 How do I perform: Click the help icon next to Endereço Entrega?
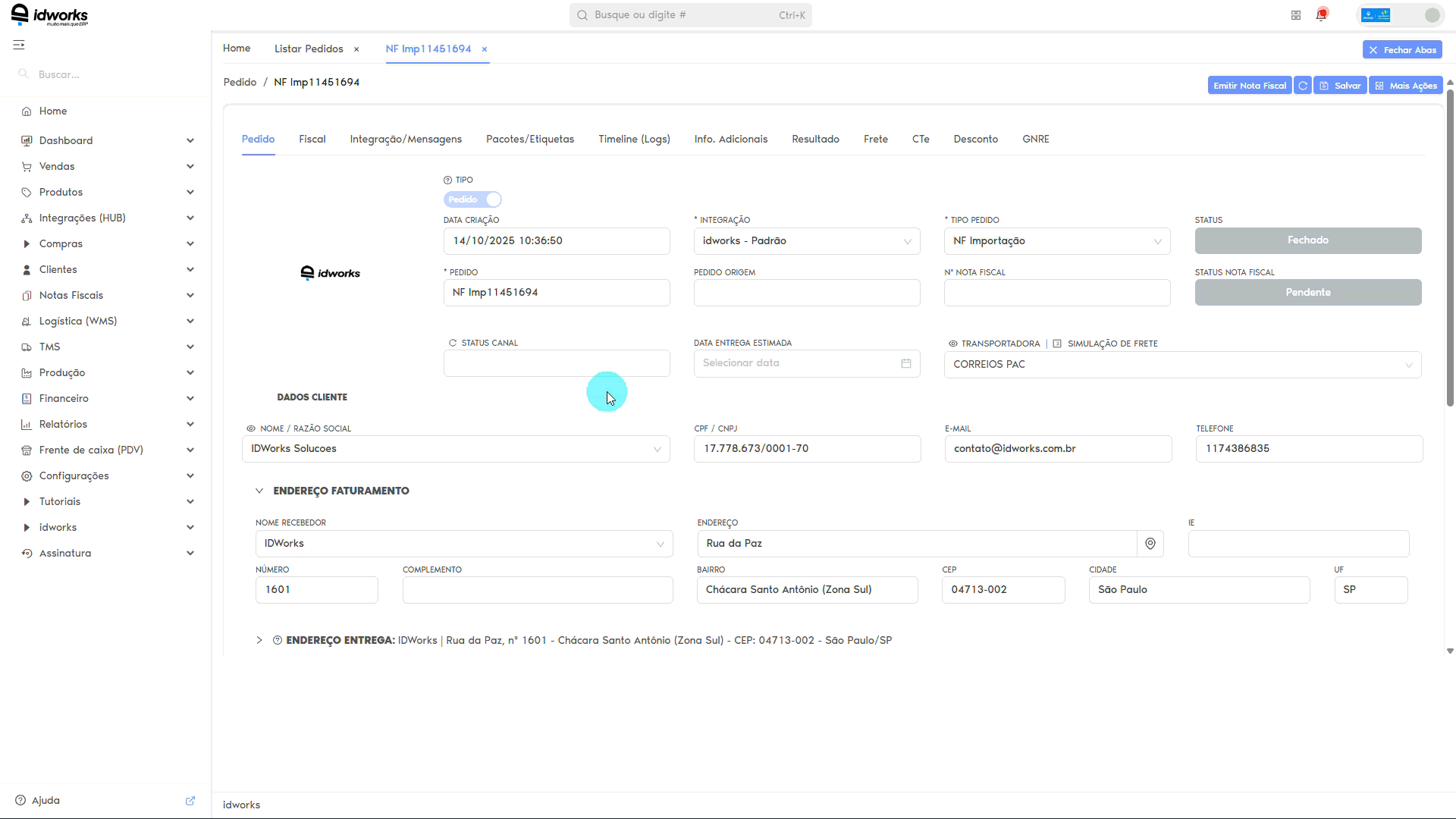tap(278, 640)
